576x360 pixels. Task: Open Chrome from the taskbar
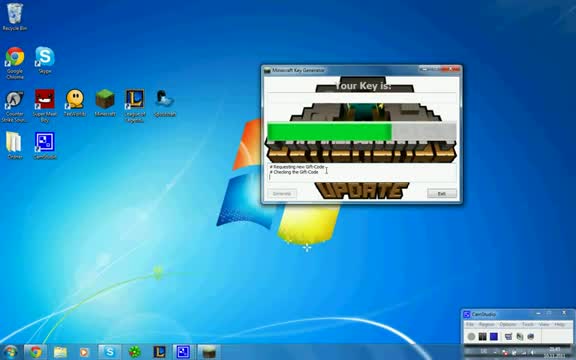pos(36,352)
